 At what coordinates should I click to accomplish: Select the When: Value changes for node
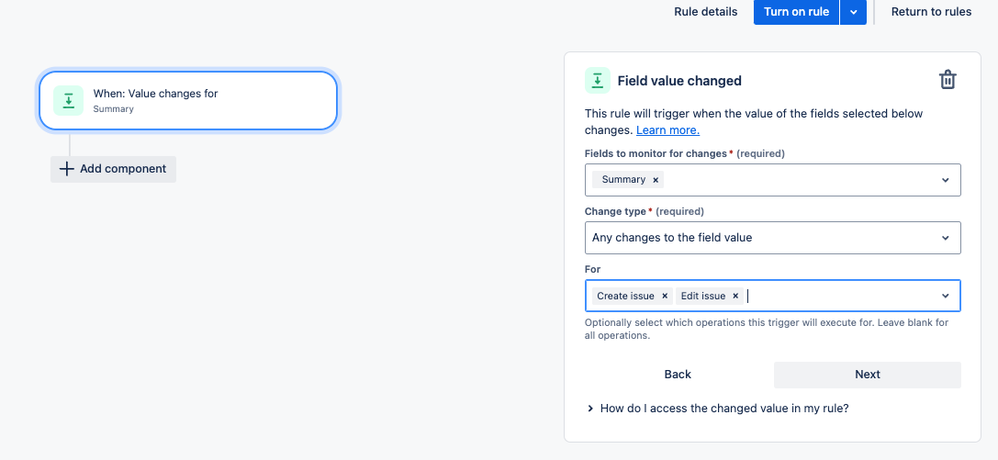coord(188,101)
